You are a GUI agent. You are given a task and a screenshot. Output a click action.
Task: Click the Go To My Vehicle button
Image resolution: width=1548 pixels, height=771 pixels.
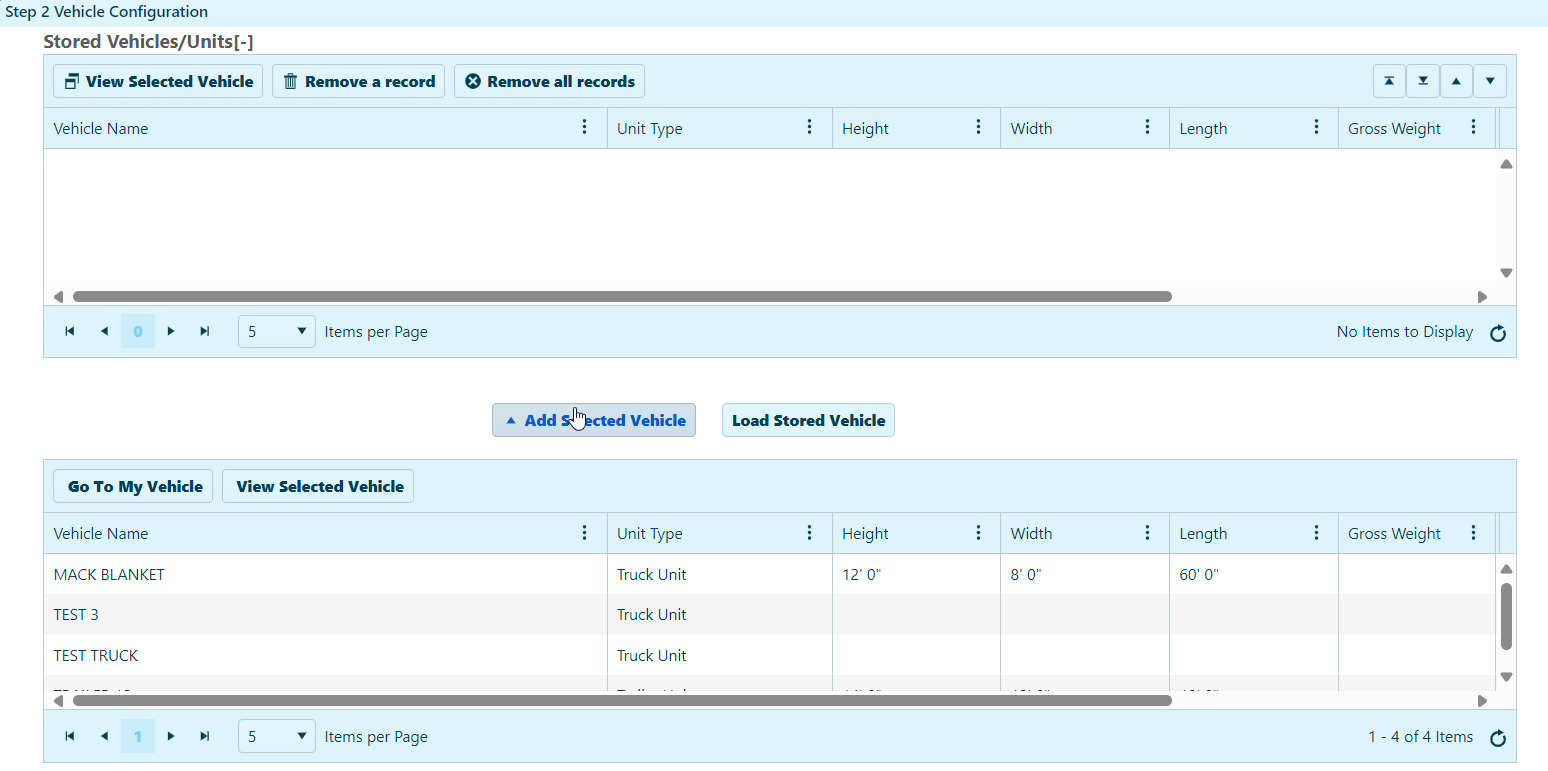coord(133,486)
